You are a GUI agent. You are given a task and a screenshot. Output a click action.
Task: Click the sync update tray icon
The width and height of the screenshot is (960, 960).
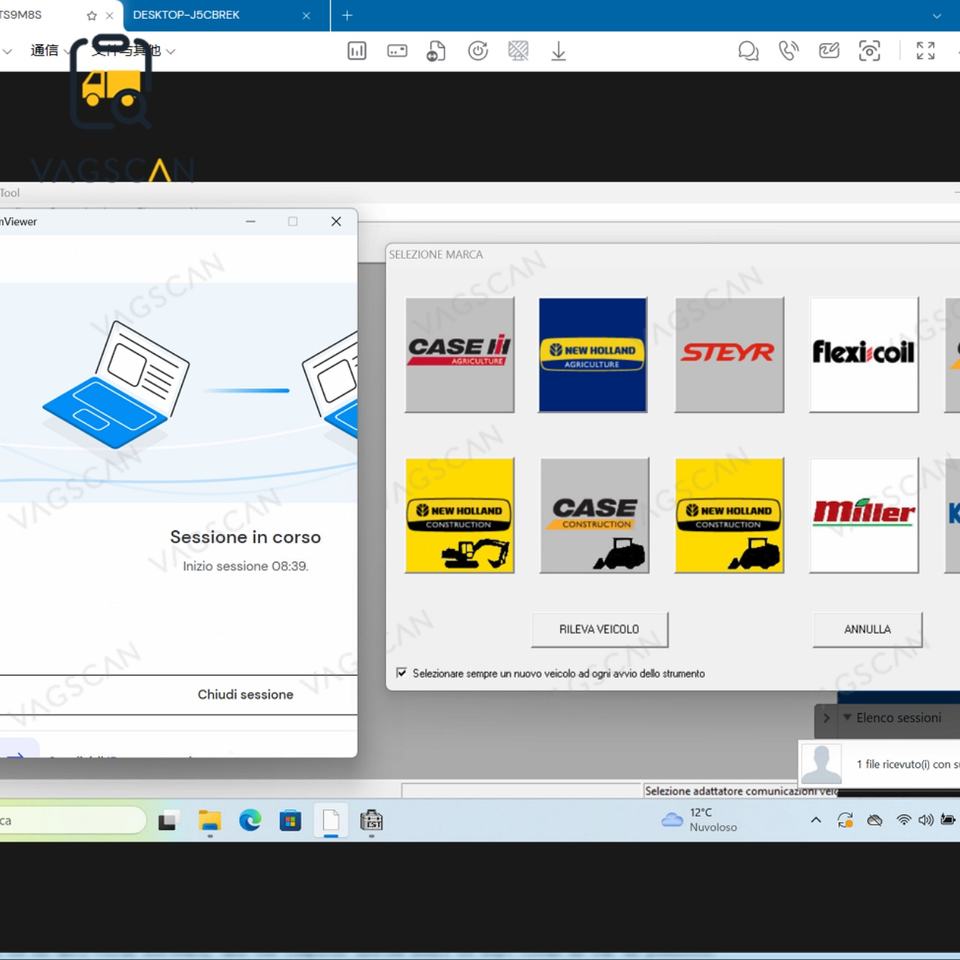(846, 820)
